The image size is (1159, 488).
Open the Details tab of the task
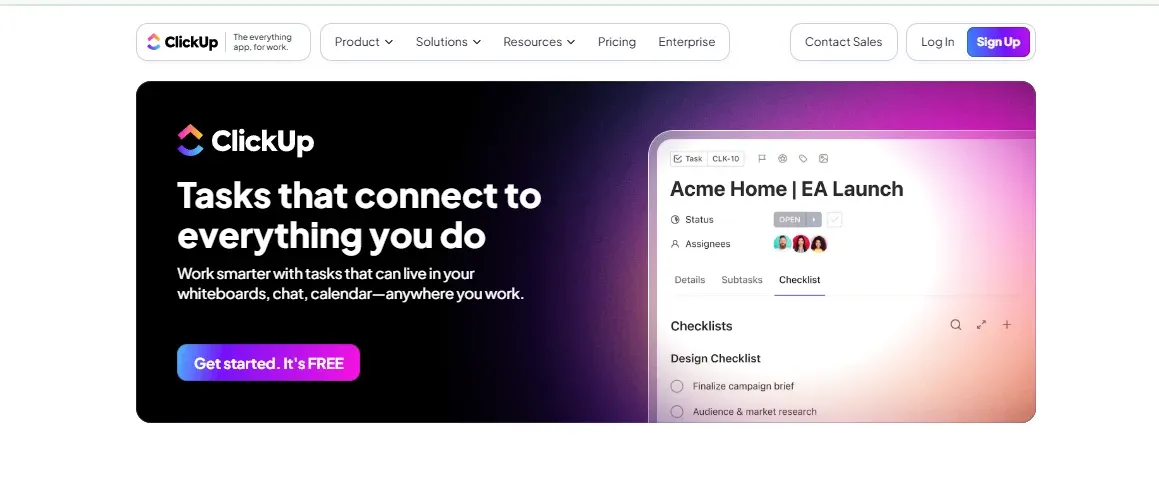coord(690,279)
